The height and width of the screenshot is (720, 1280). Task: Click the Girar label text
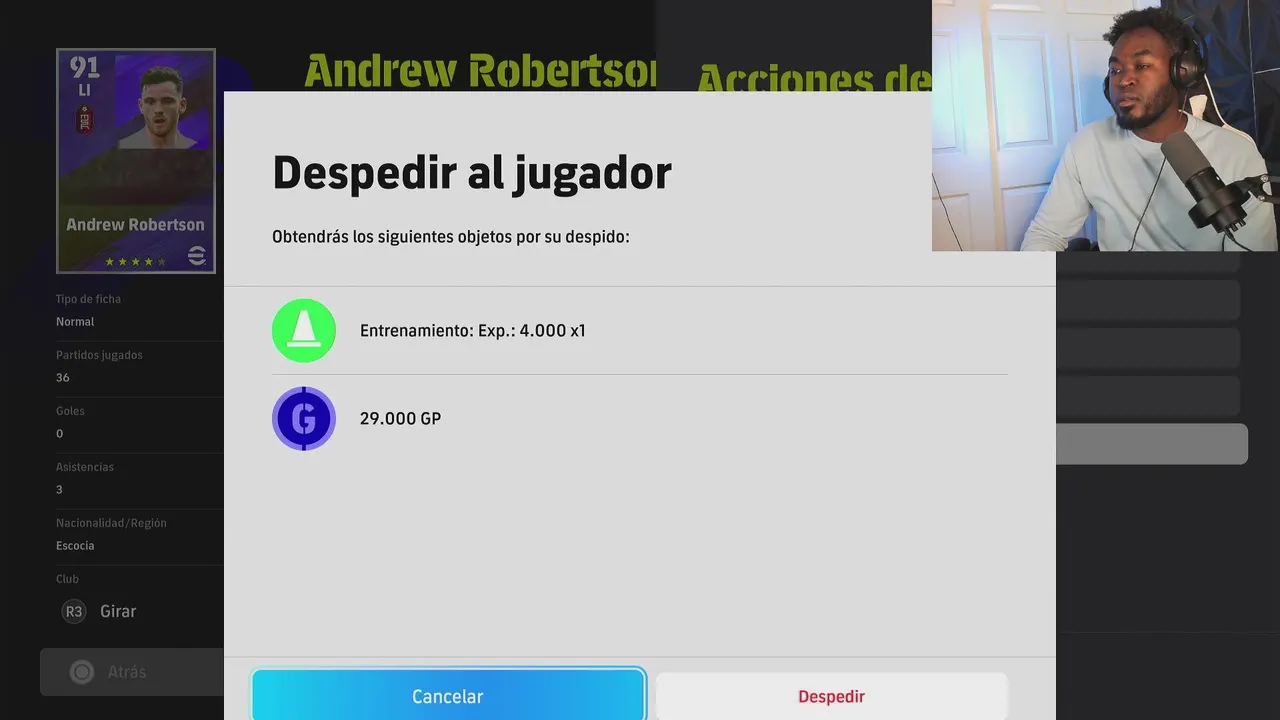(x=118, y=611)
